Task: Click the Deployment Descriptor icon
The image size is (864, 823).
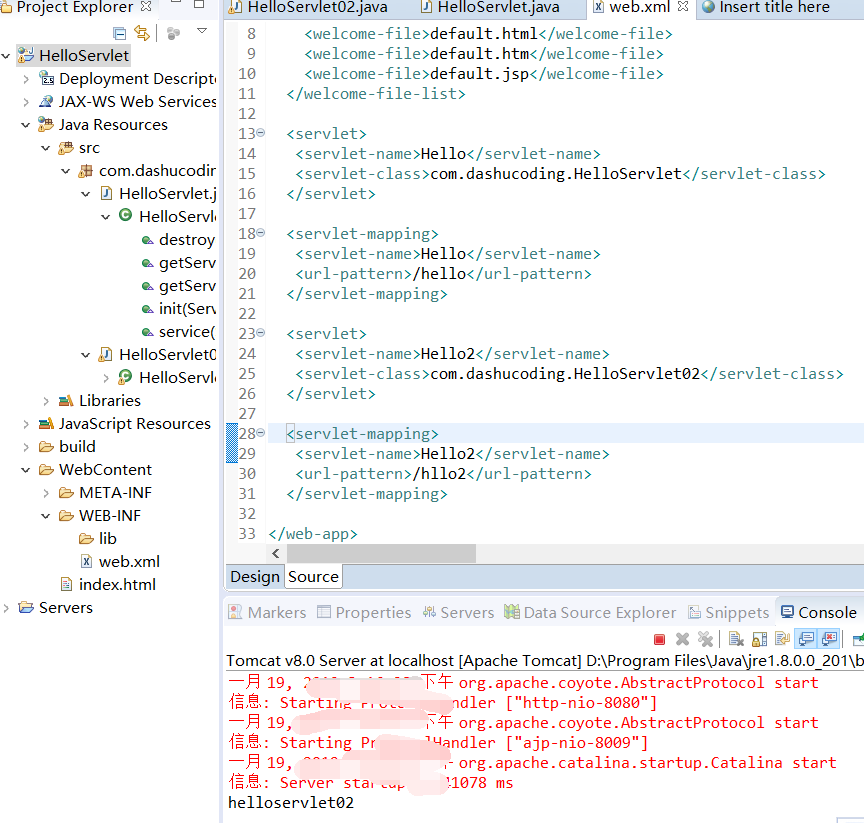Action: pyautogui.click(x=46, y=78)
